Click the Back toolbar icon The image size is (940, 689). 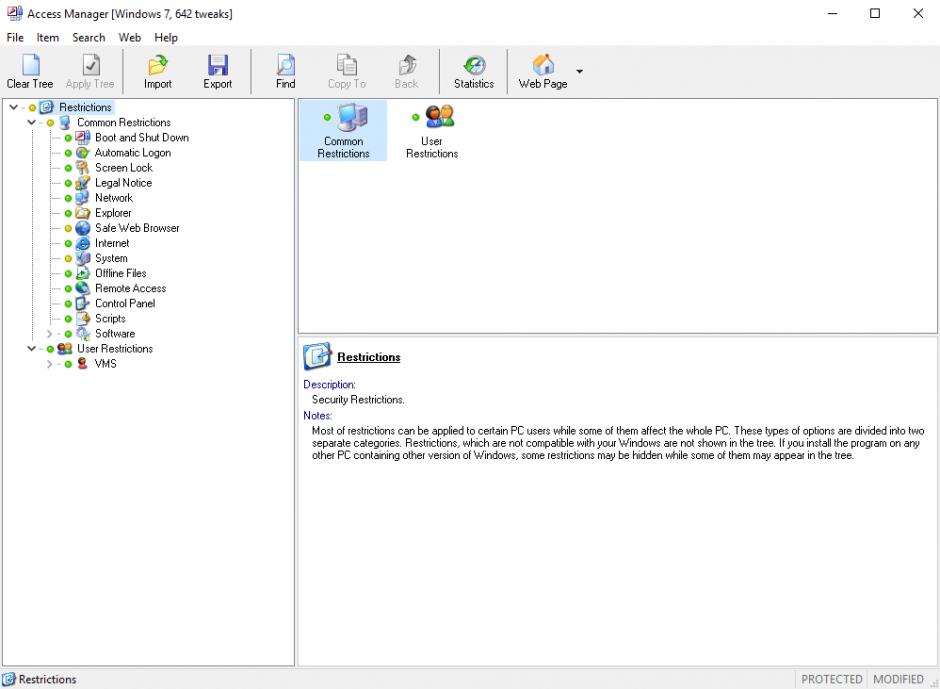(x=407, y=65)
